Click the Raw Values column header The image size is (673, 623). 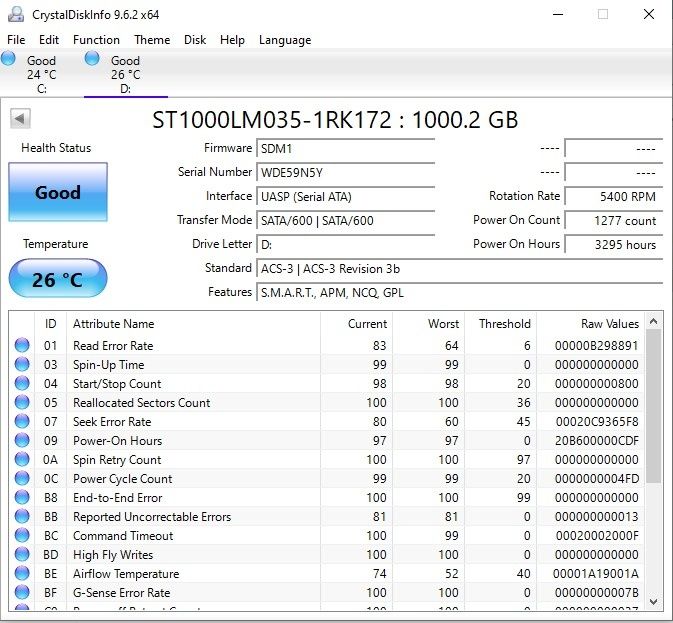coord(609,324)
